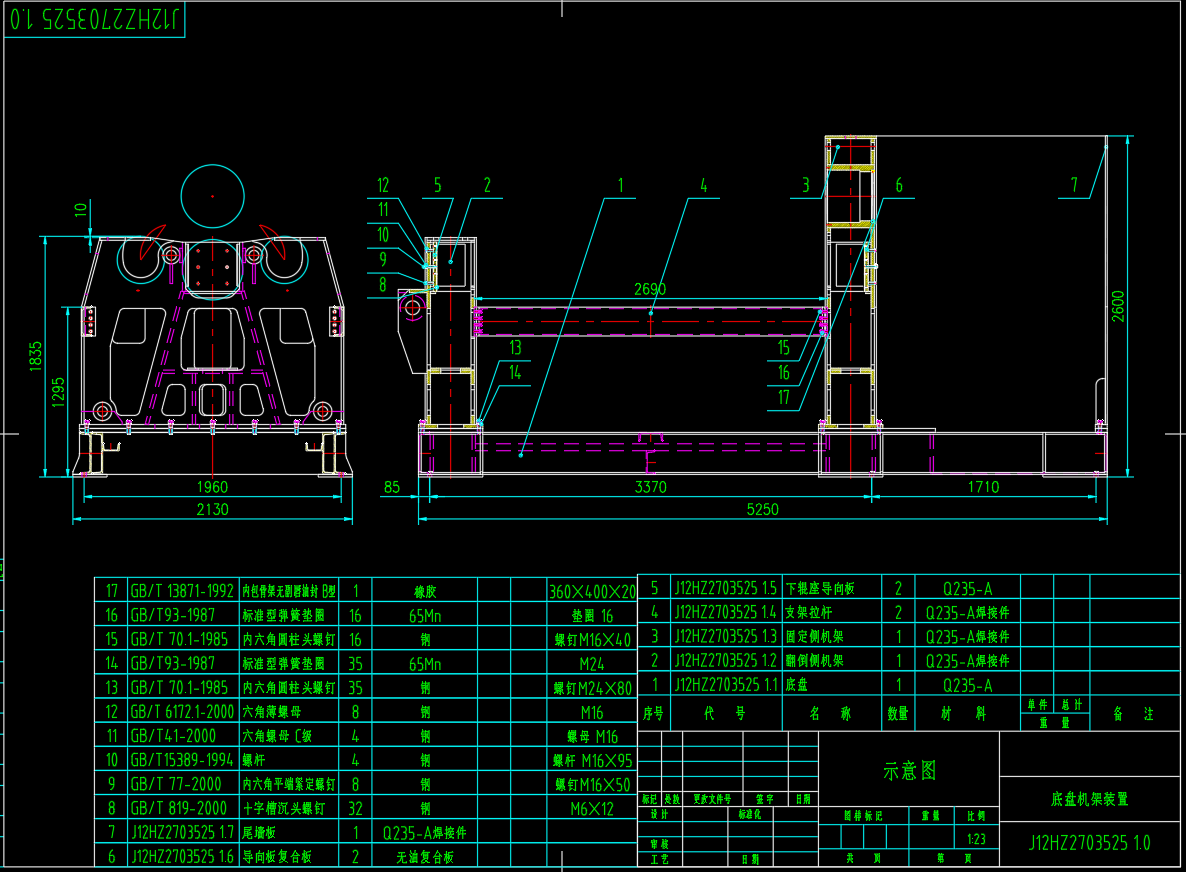1186x872 pixels.
Task: Select the GB/T15389-1994 cell
Action: 182,760
